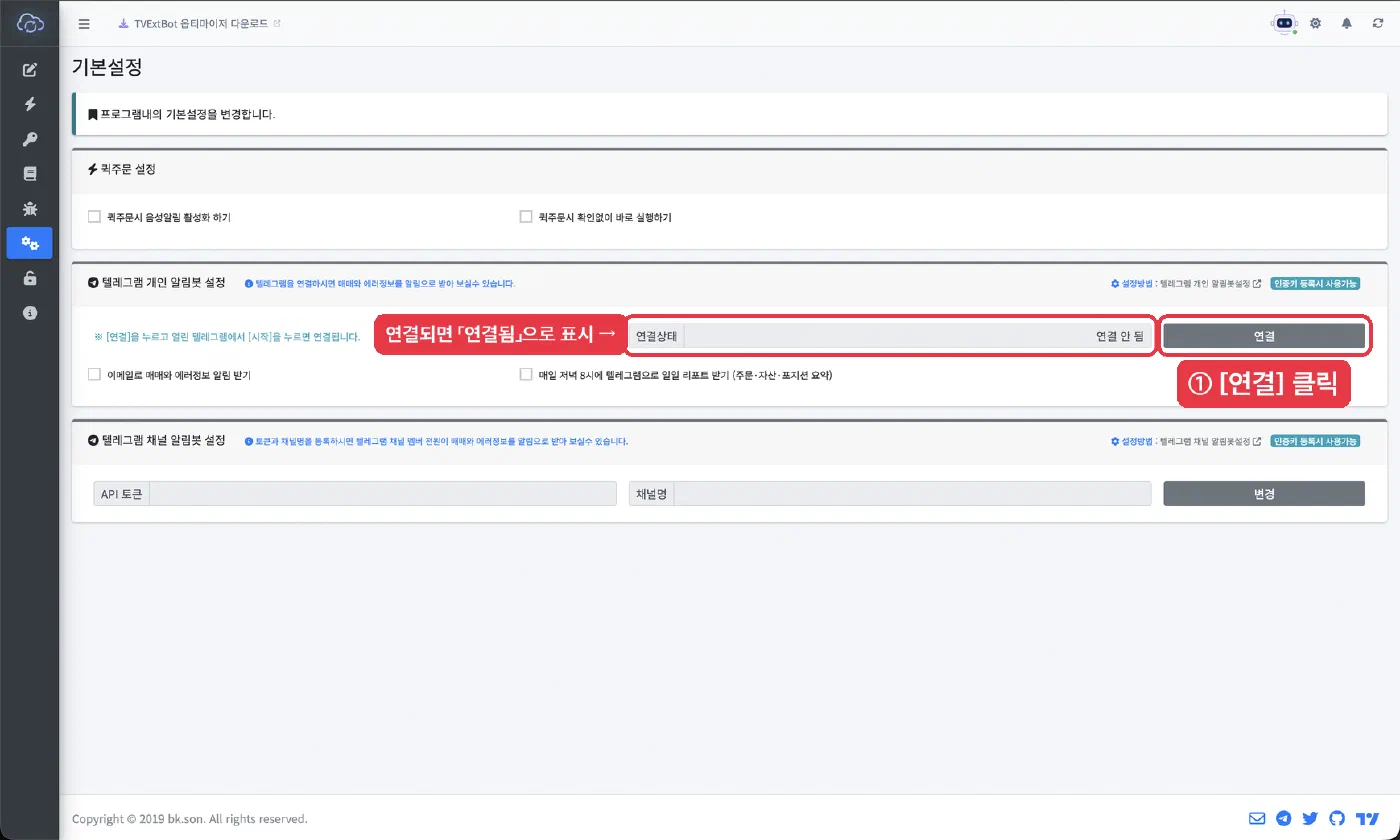Open the TradingView icon in the footer
The height and width of the screenshot is (840, 1400).
point(1368,818)
